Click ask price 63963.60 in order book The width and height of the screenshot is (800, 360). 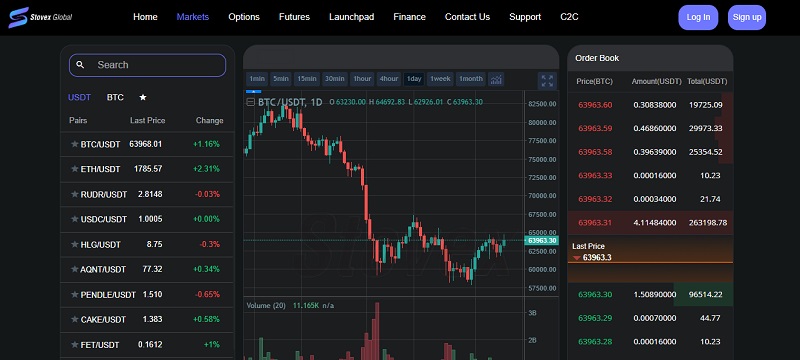(595, 105)
